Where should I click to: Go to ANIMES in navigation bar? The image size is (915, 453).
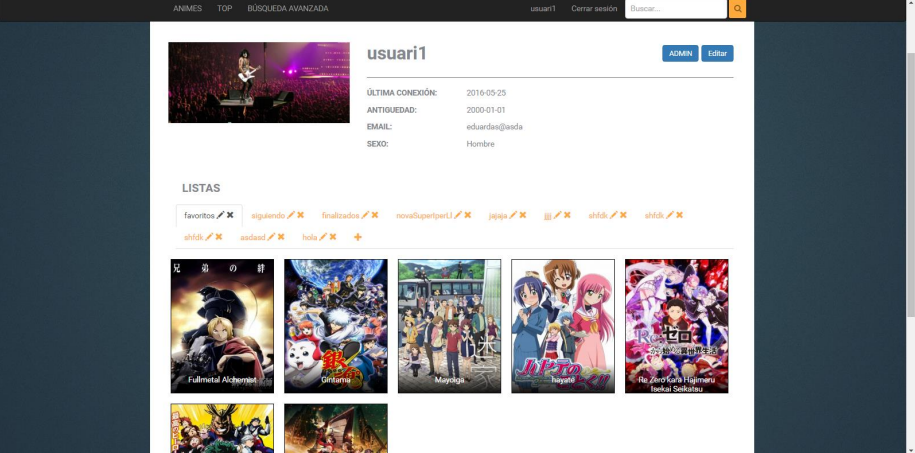tap(187, 9)
